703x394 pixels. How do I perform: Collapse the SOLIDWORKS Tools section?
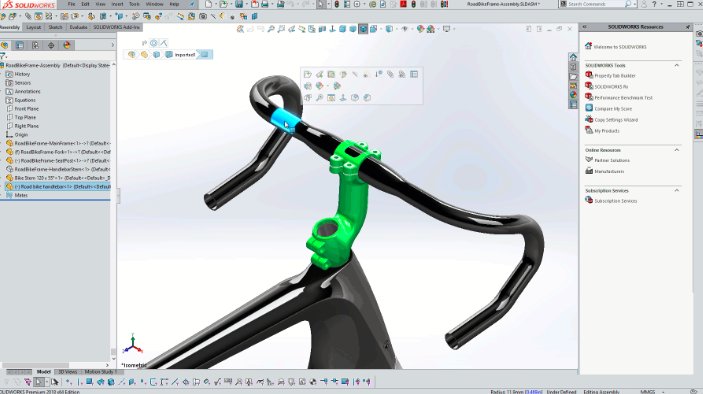pos(677,65)
